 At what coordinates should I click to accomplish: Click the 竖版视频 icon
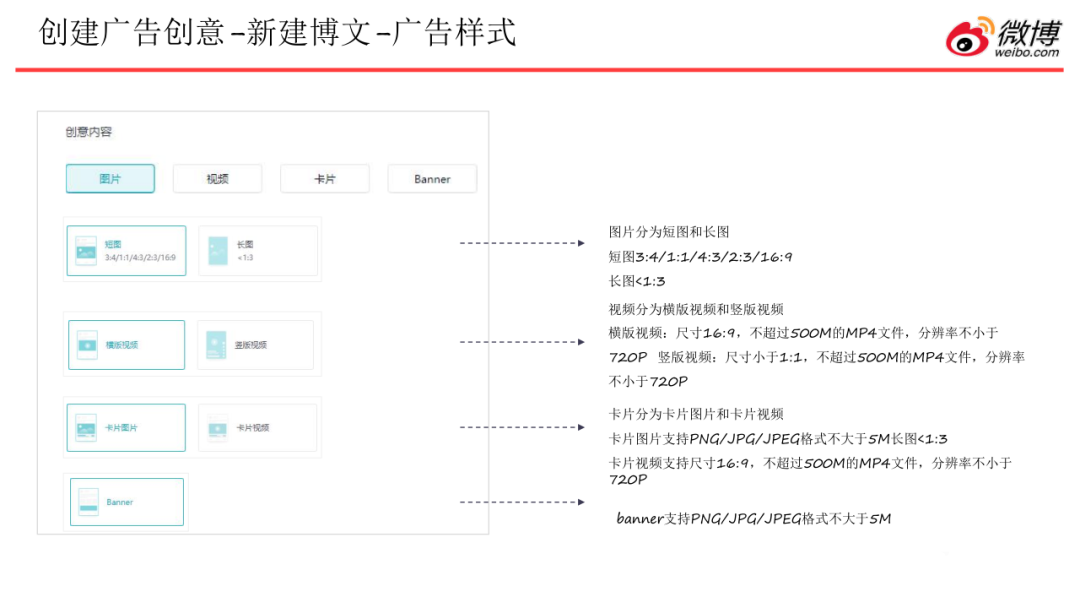217,345
